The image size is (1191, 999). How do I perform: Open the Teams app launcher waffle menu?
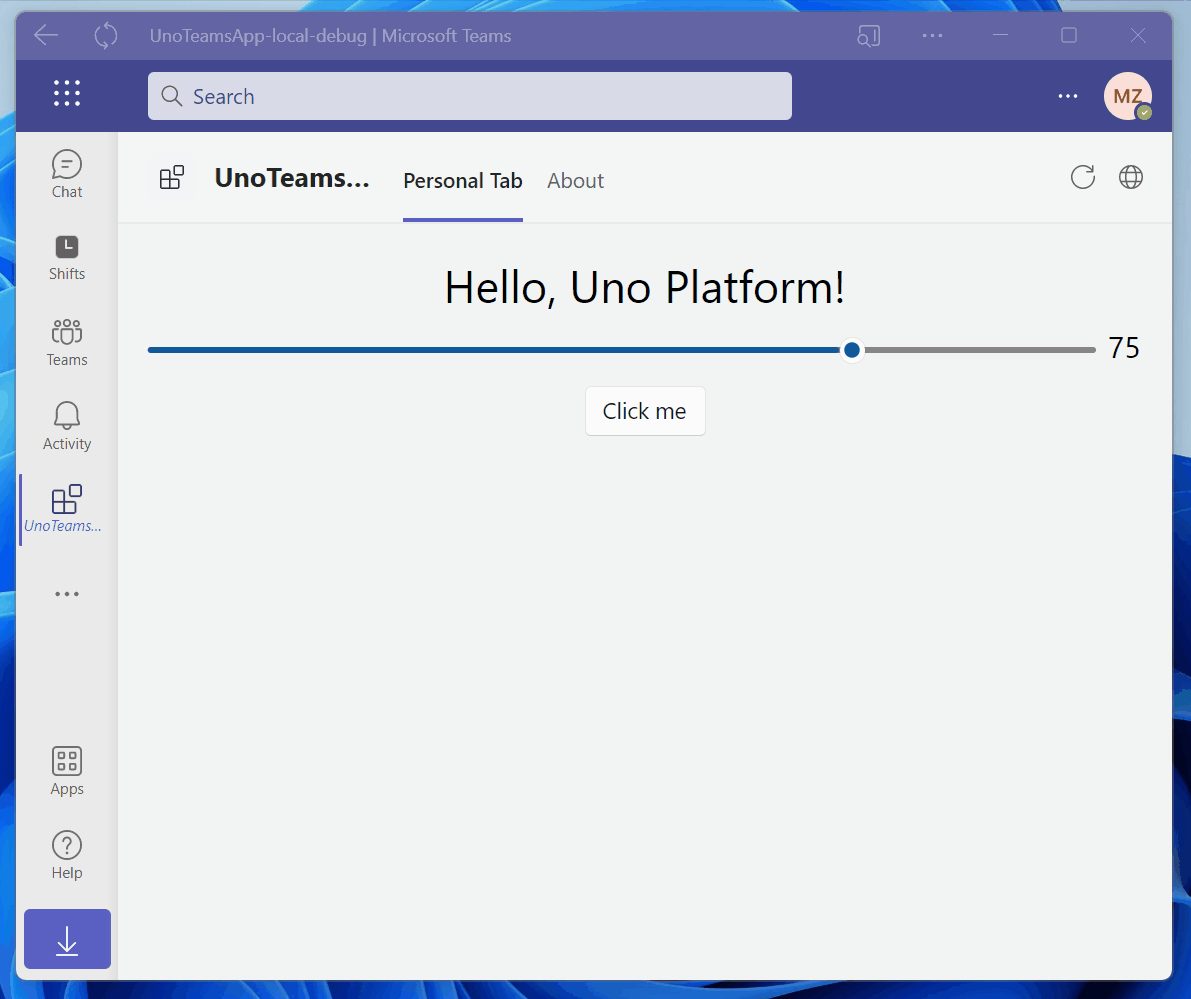[66, 93]
